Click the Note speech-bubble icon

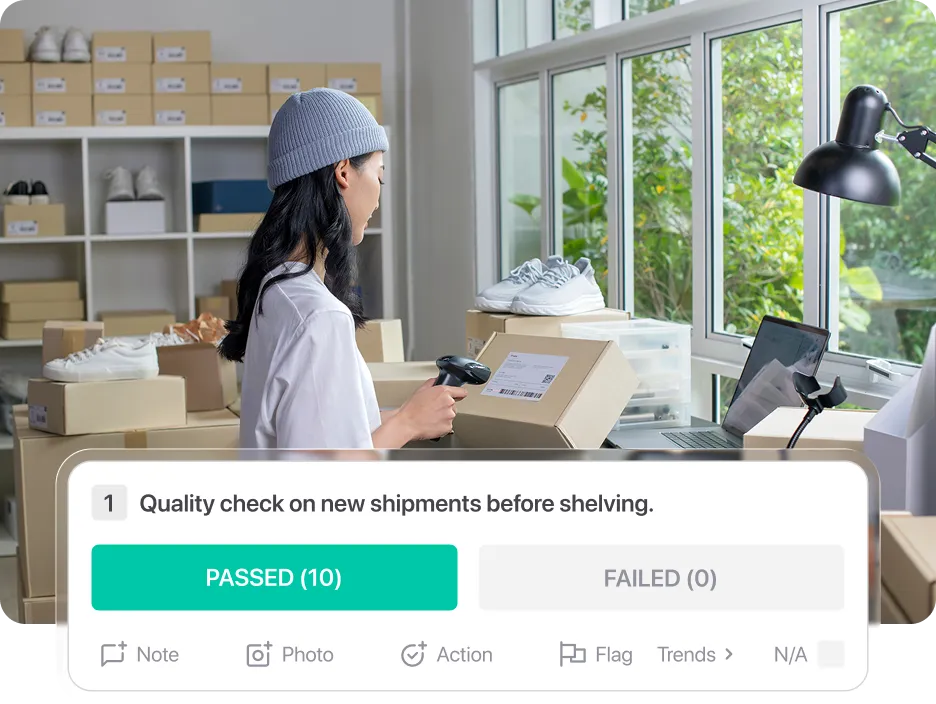point(113,654)
